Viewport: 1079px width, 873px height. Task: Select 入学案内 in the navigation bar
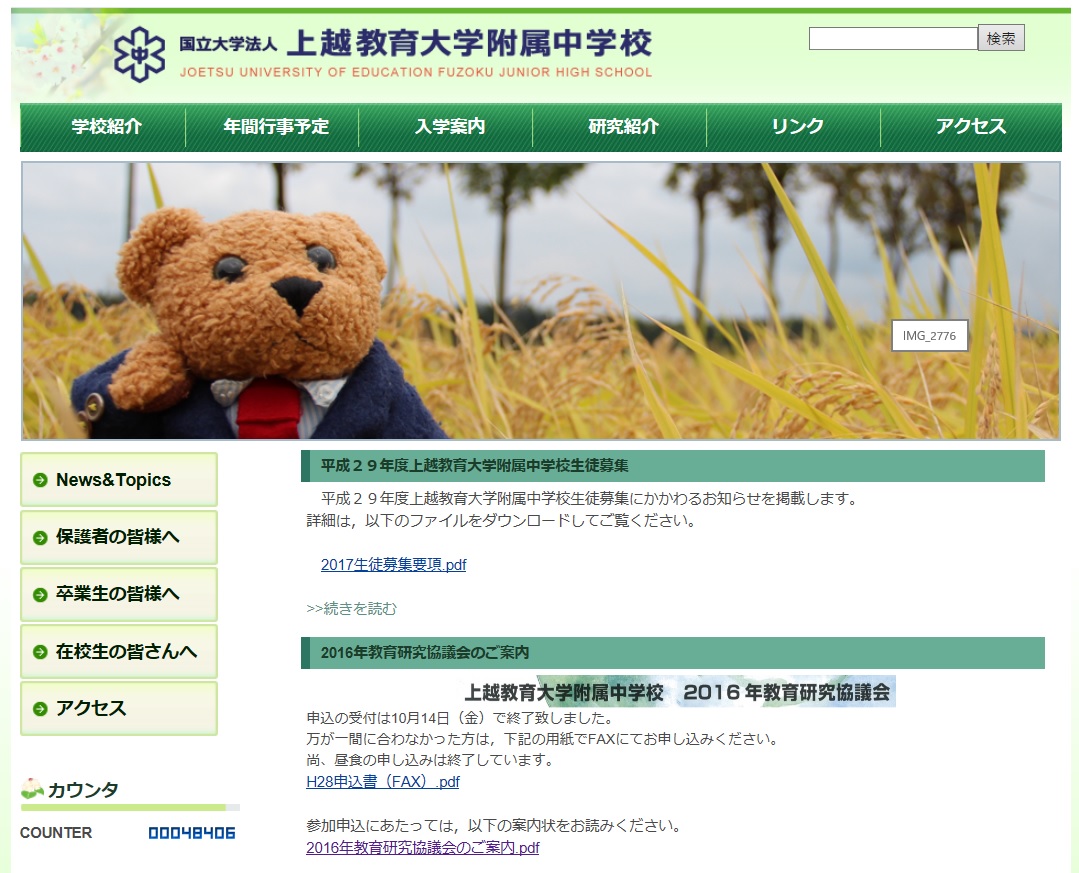pyautogui.click(x=450, y=127)
